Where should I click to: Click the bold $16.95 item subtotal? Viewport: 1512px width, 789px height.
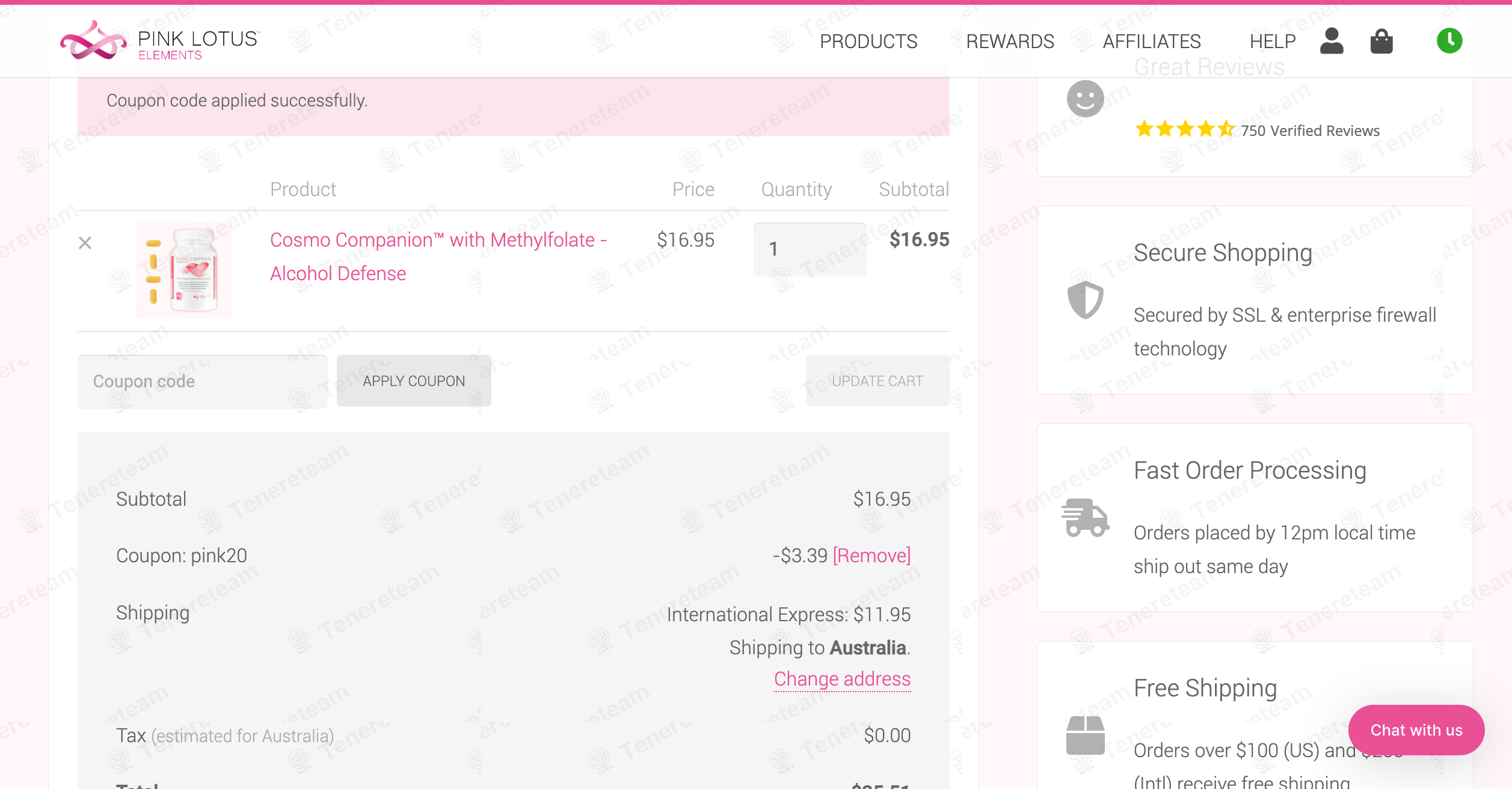pos(919,239)
